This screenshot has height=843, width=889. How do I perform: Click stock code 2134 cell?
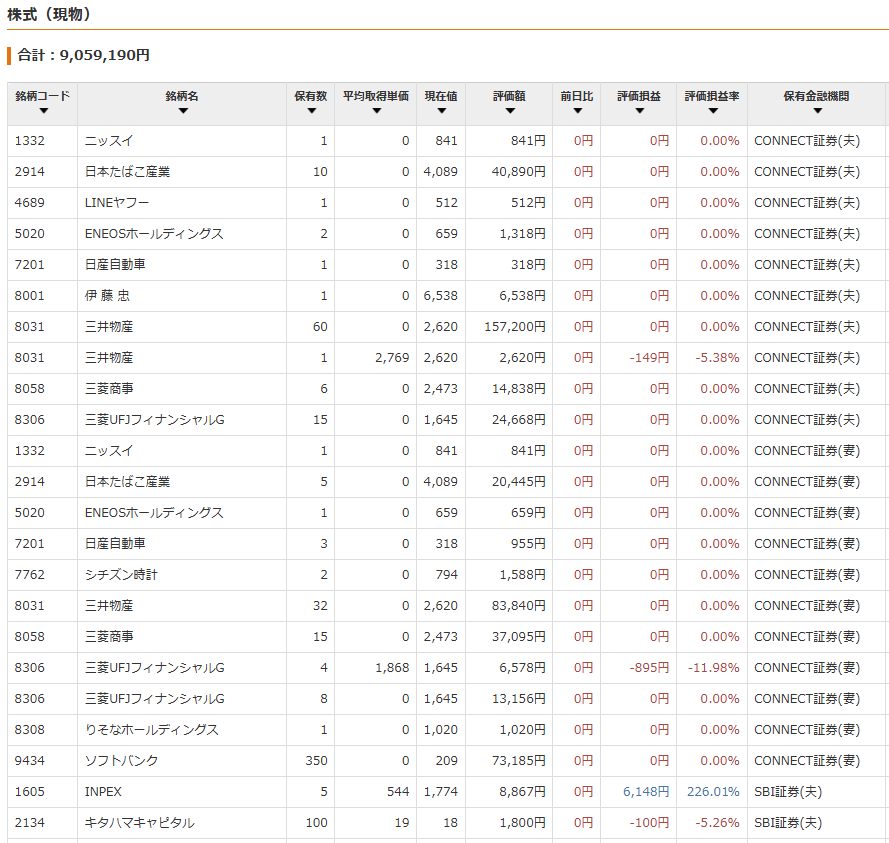(43, 823)
